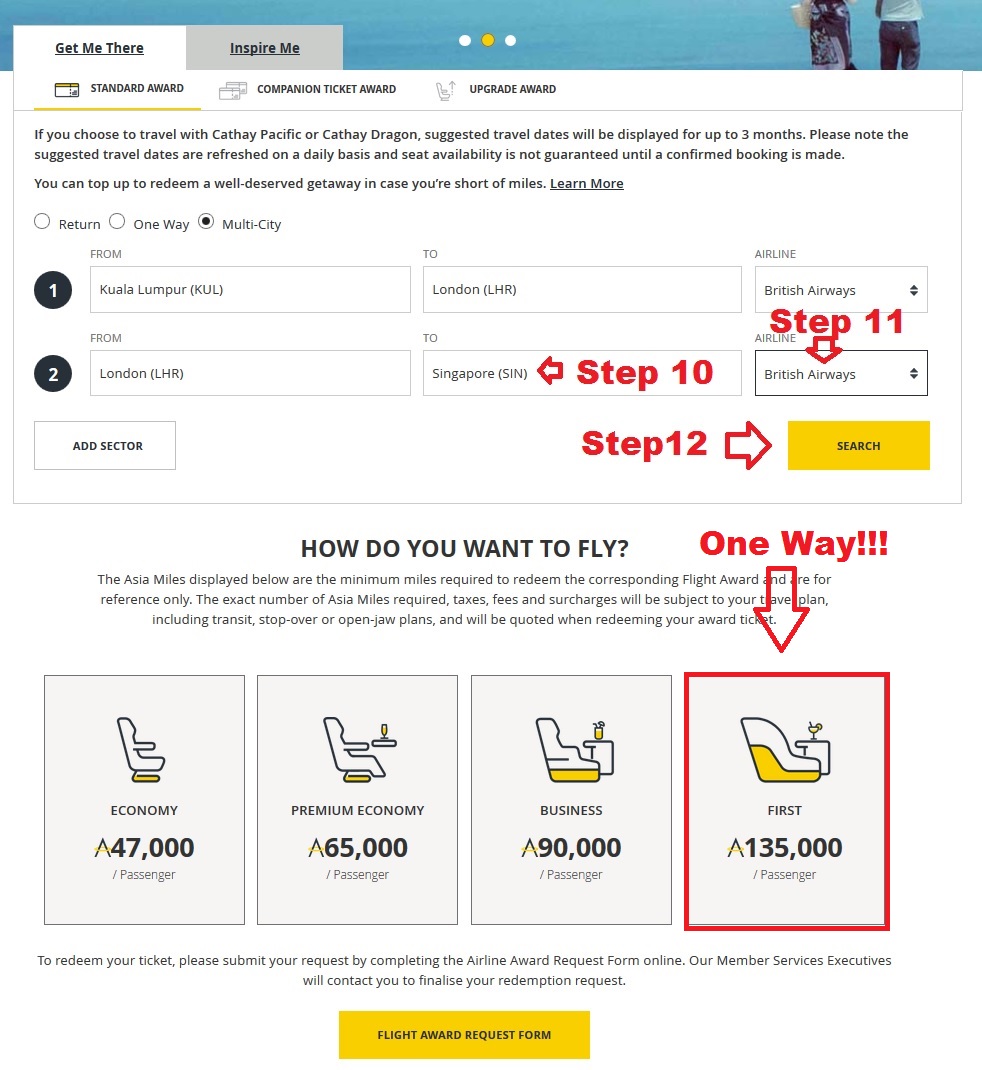
Task: Click the sector 1 number badge
Action: (x=53, y=290)
